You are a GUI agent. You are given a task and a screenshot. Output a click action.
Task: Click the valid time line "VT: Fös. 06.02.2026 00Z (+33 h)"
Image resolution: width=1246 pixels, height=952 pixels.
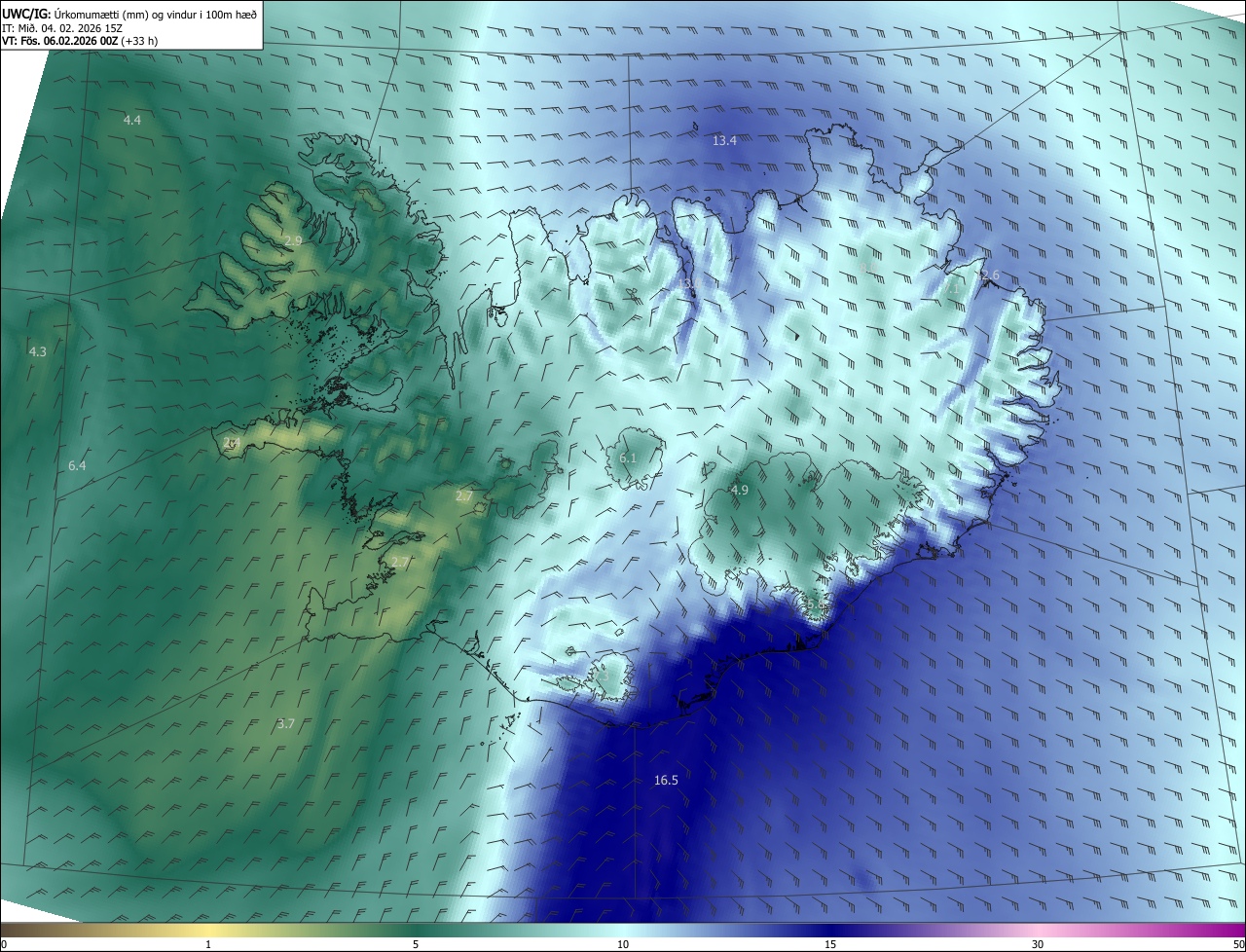click(x=80, y=41)
